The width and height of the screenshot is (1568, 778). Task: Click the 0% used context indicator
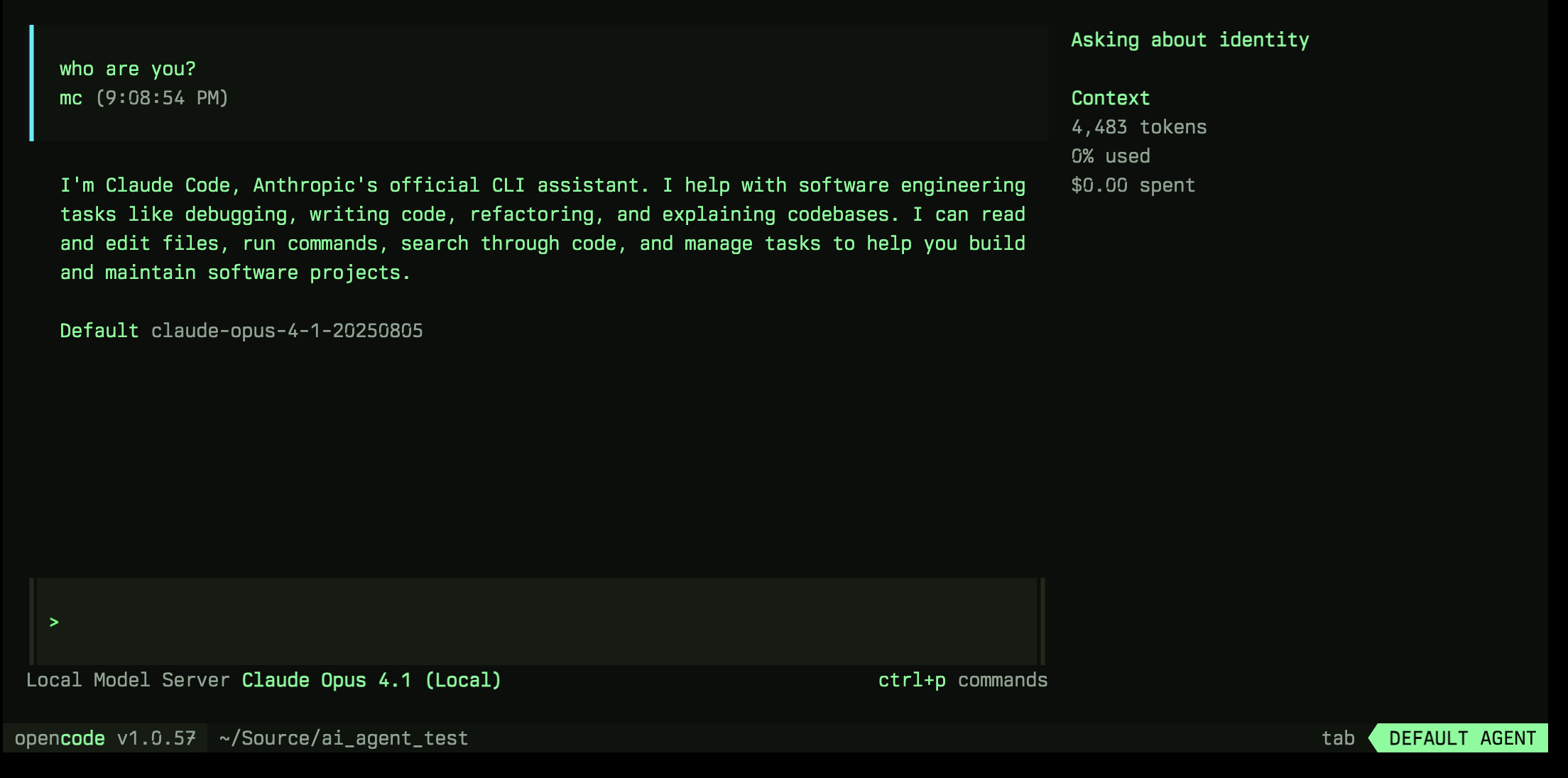(x=1110, y=156)
